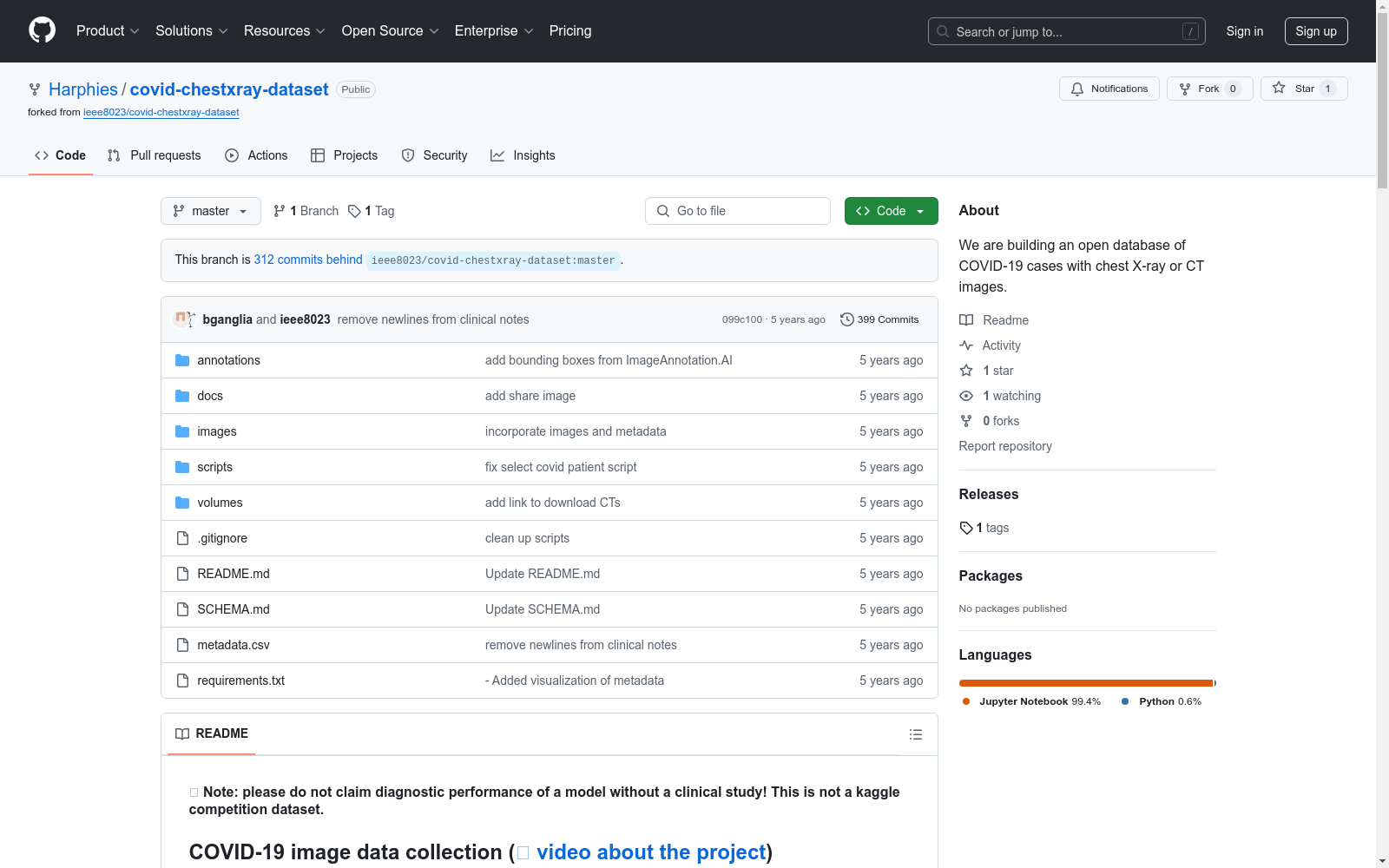Click the Languages usage bar
Image resolution: width=1389 pixels, height=868 pixels.
tap(1088, 683)
